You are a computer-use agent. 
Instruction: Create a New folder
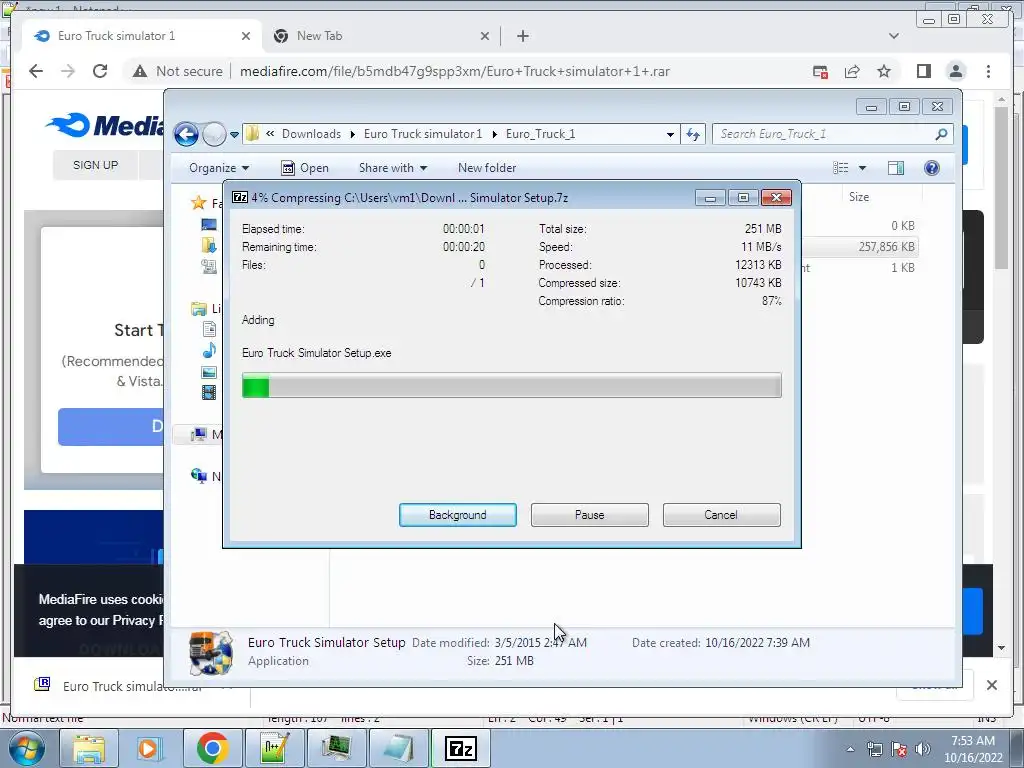[487, 168]
